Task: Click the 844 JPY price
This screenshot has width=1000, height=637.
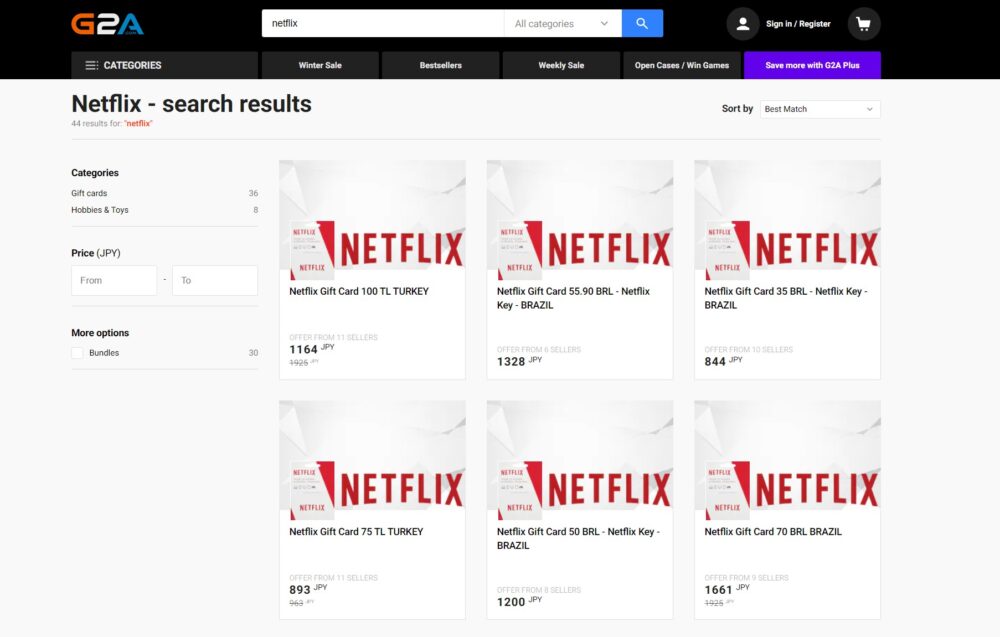Action: (x=723, y=361)
